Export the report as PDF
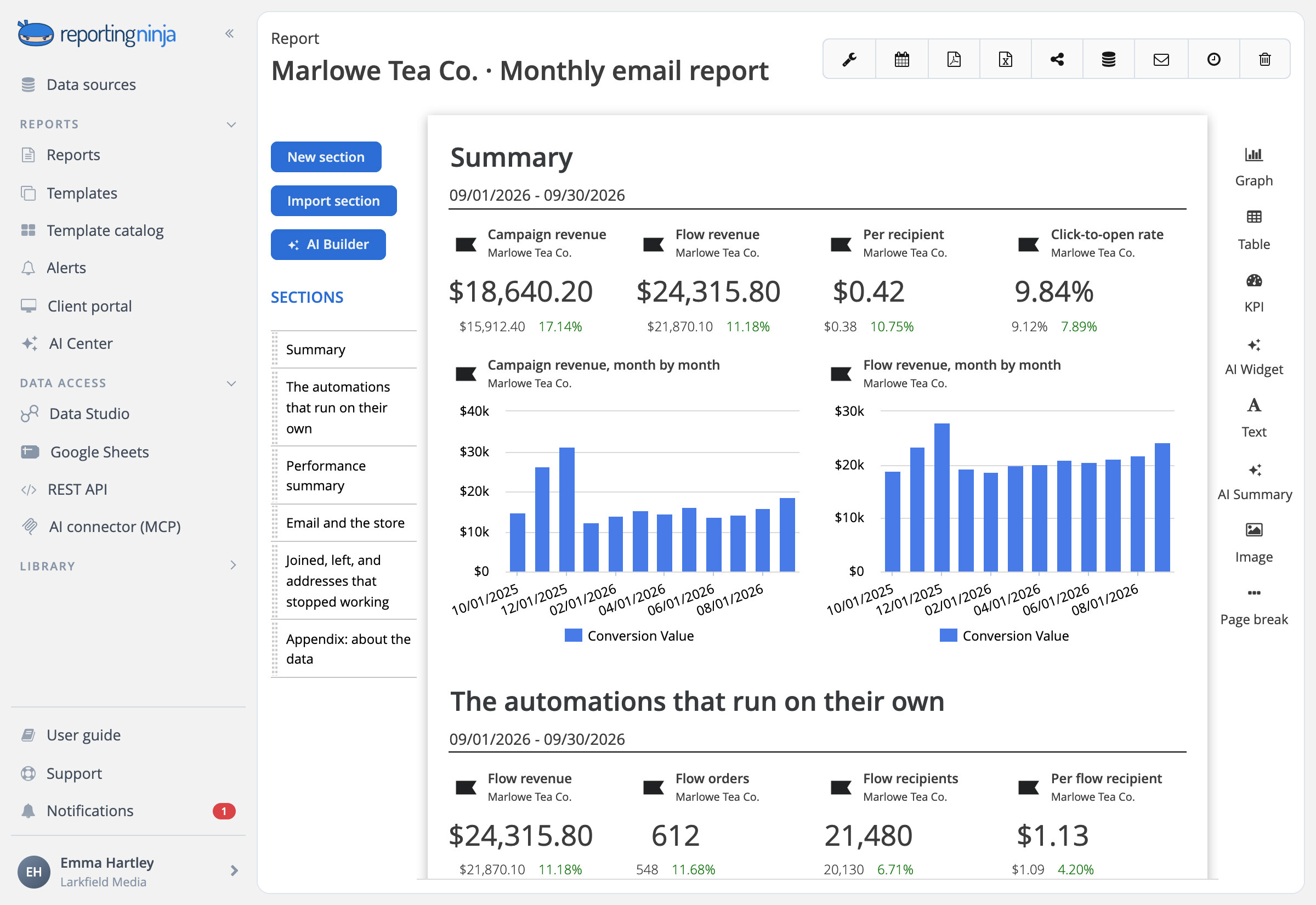 coord(954,59)
